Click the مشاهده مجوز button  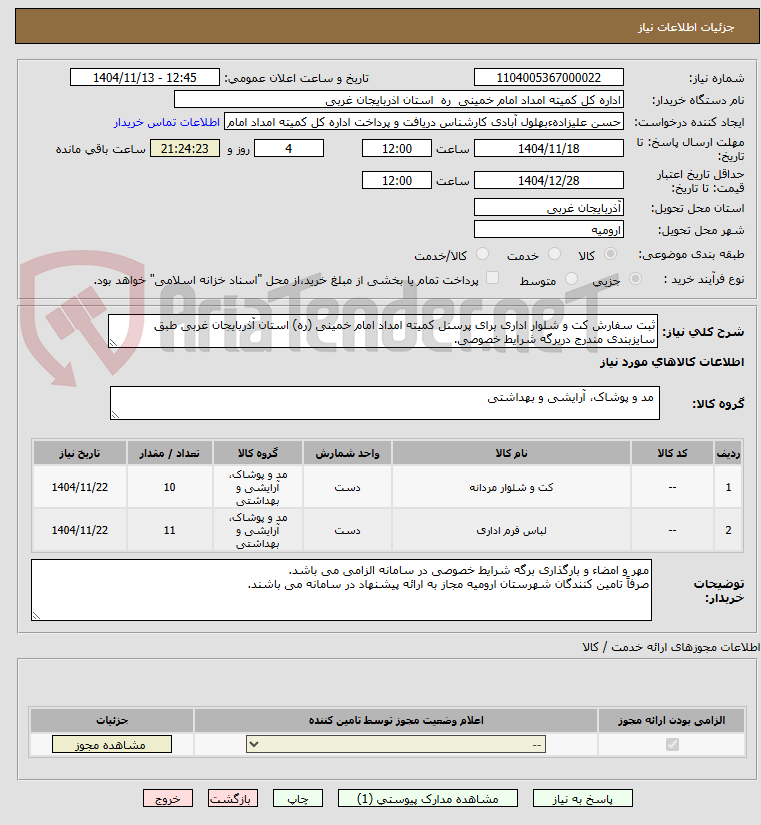click(112, 744)
